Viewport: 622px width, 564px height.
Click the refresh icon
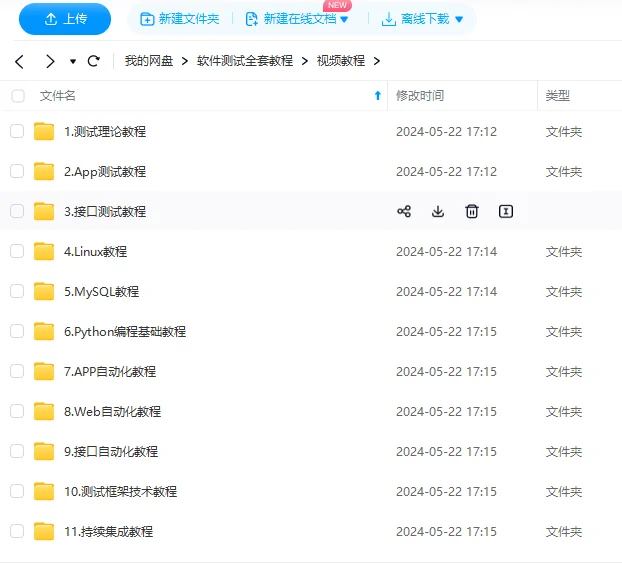click(94, 61)
